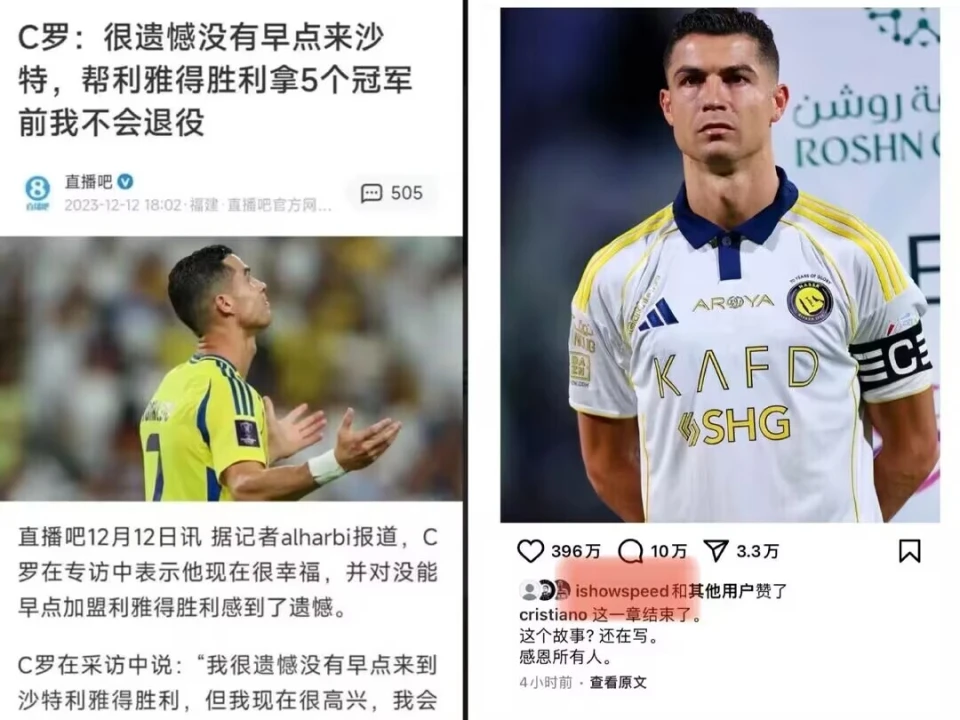Open the ishowspeed profile link
The height and width of the screenshot is (720, 960).
[x=621, y=591]
